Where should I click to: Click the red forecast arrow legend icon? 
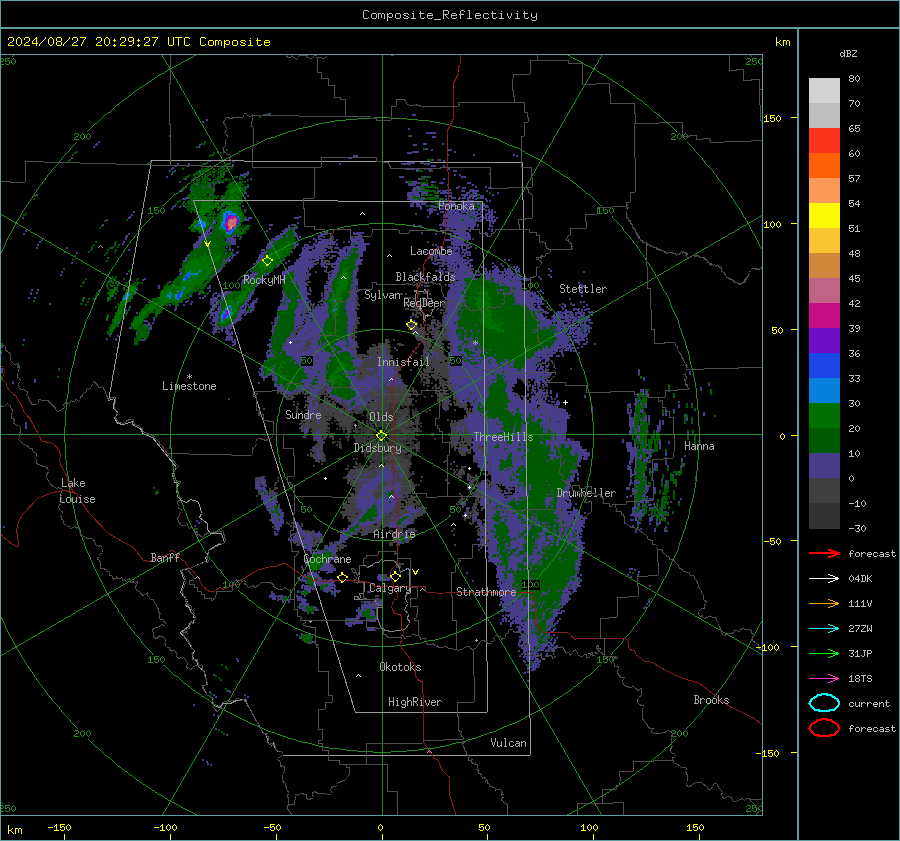click(x=824, y=553)
